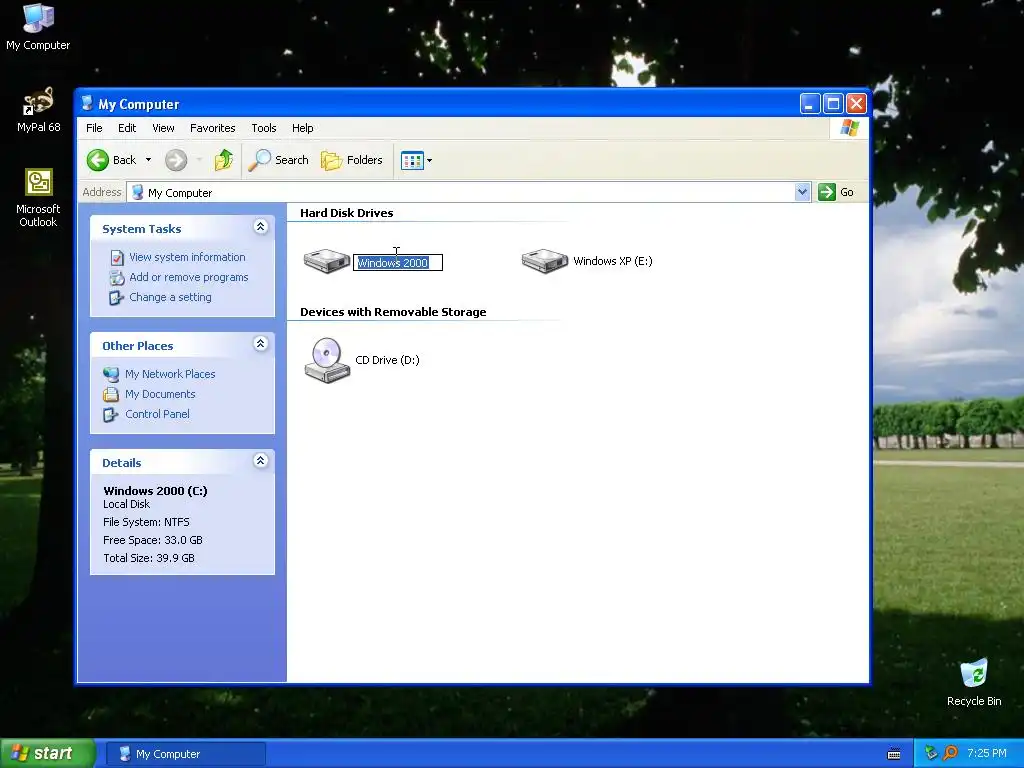Click the File System: NTFS detail
Viewport: 1024px width, 768px height.
click(x=146, y=522)
